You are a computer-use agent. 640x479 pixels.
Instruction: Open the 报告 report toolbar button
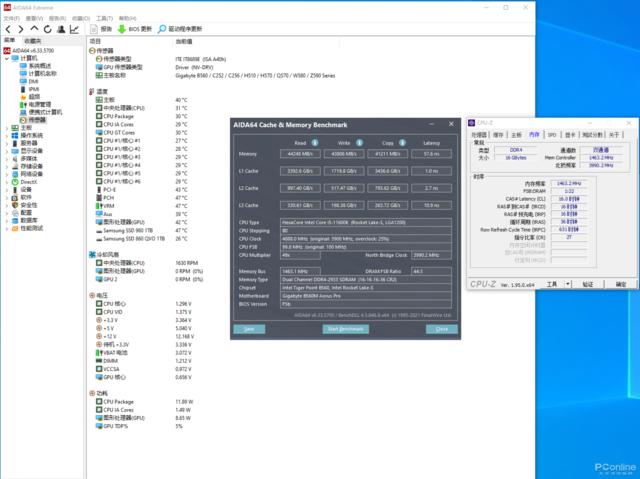tap(101, 29)
